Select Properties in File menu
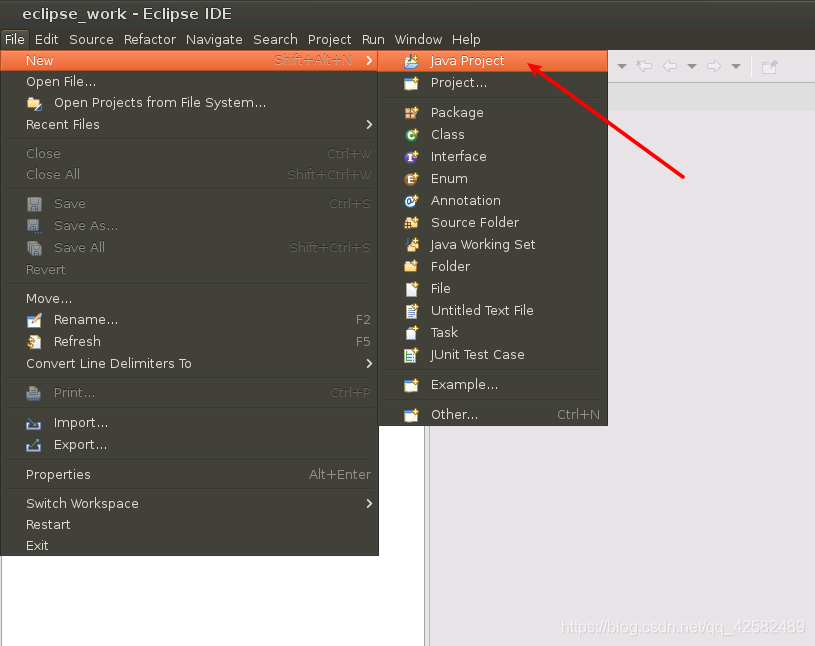 [189, 474]
